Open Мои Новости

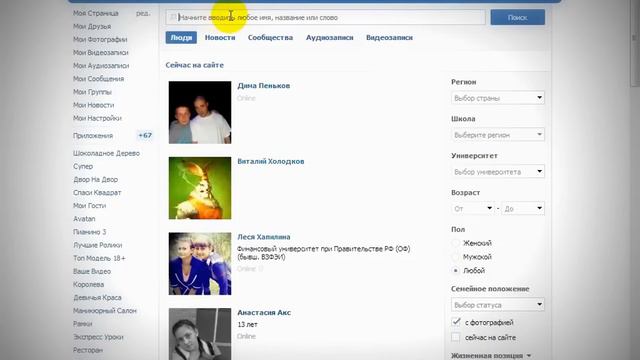pyautogui.click(x=93, y=105)
